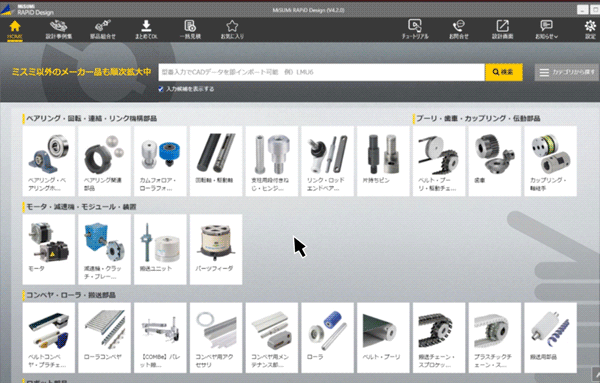600x383 pixels.
Task: Open 部品組合せ parts combination icon
Action: pyautogui.click(x=103, y=30)
